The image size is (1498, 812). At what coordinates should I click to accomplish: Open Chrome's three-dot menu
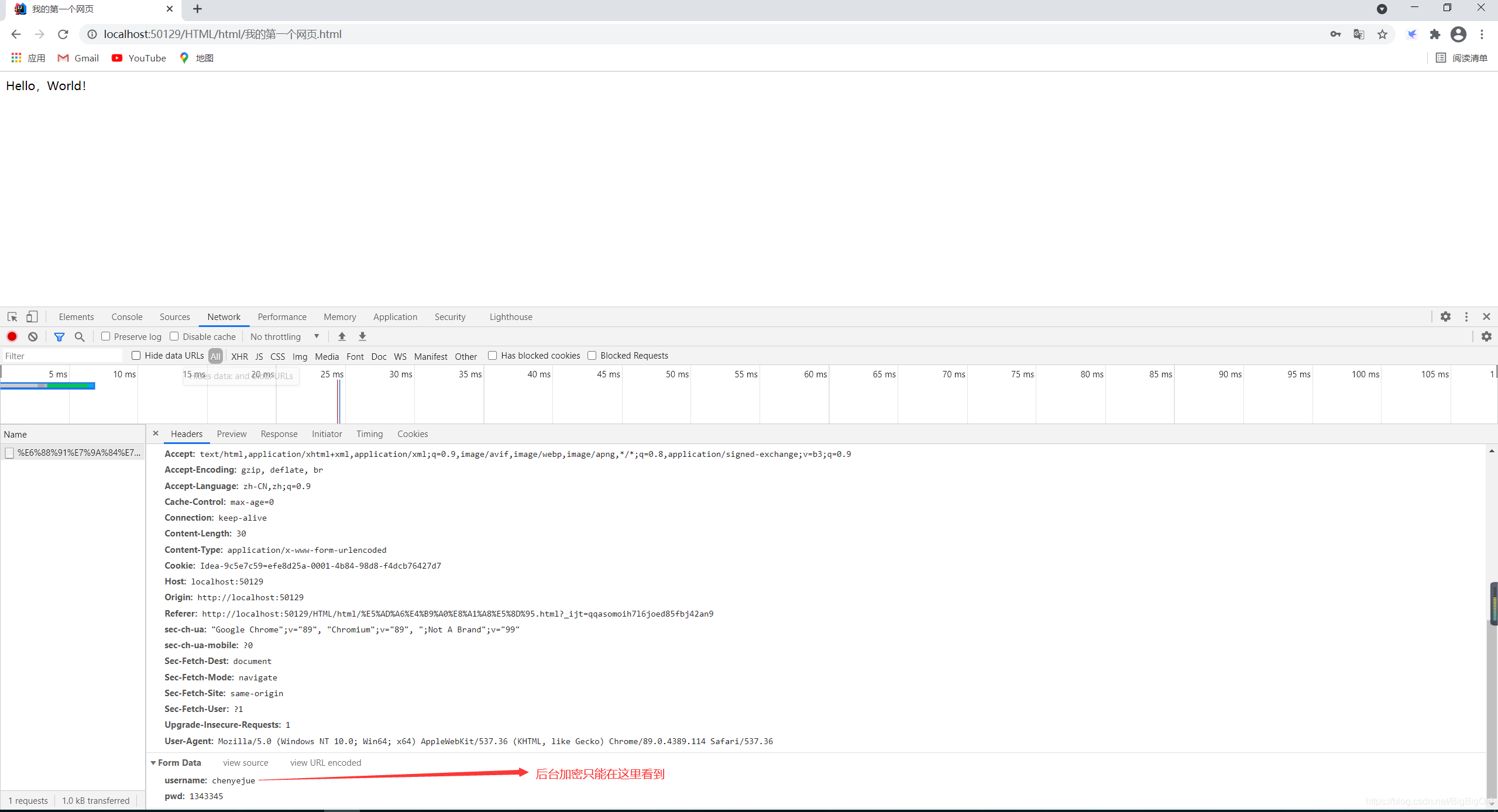point(1482,35)
